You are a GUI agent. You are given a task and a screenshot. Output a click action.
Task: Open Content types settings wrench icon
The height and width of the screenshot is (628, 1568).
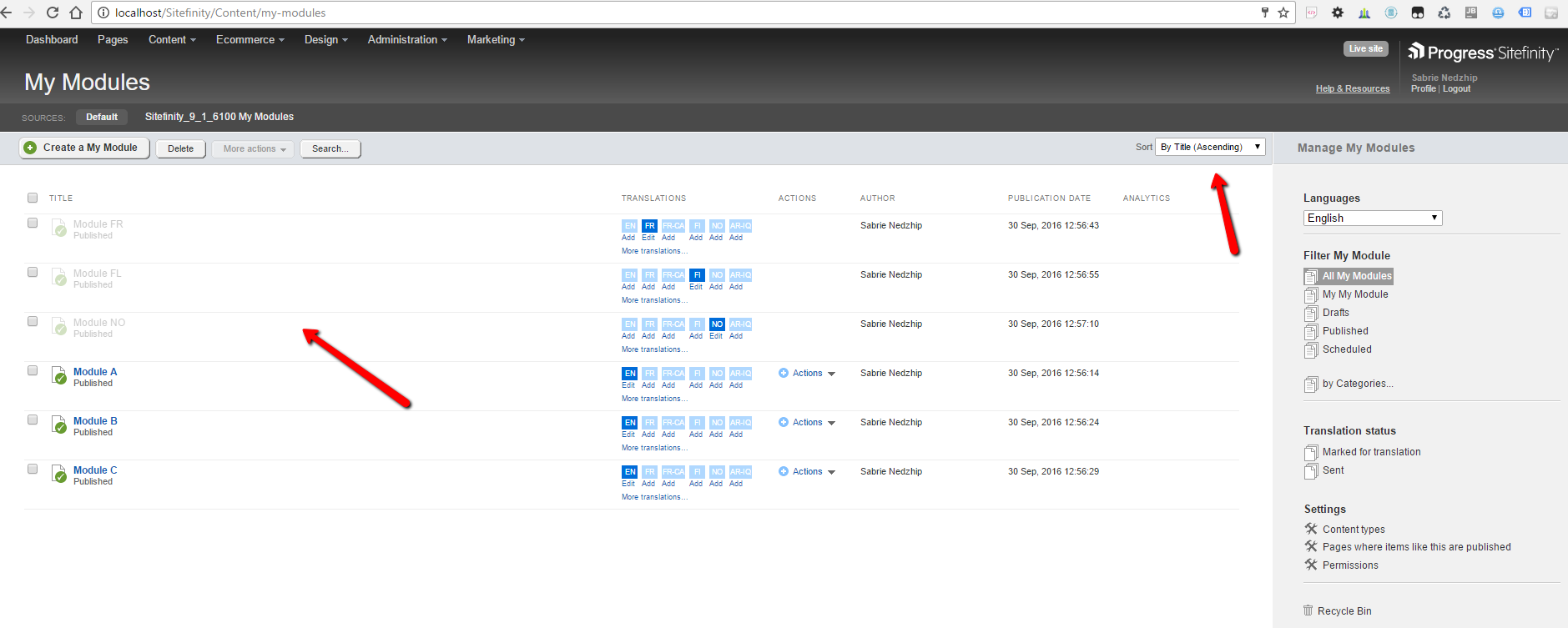(1311, 529)
